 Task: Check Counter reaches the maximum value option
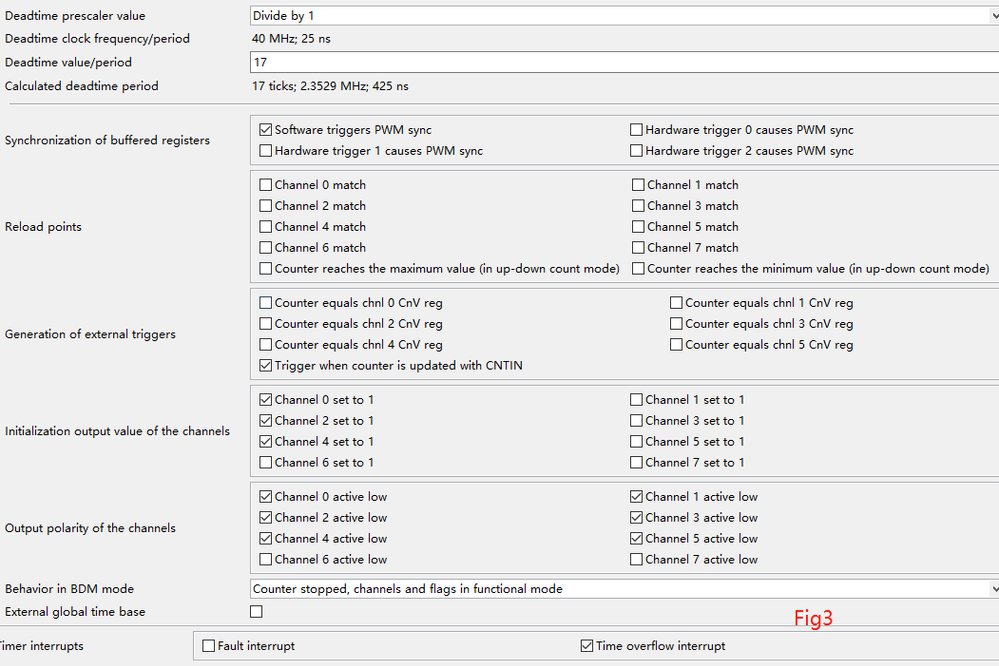(266, 269)
